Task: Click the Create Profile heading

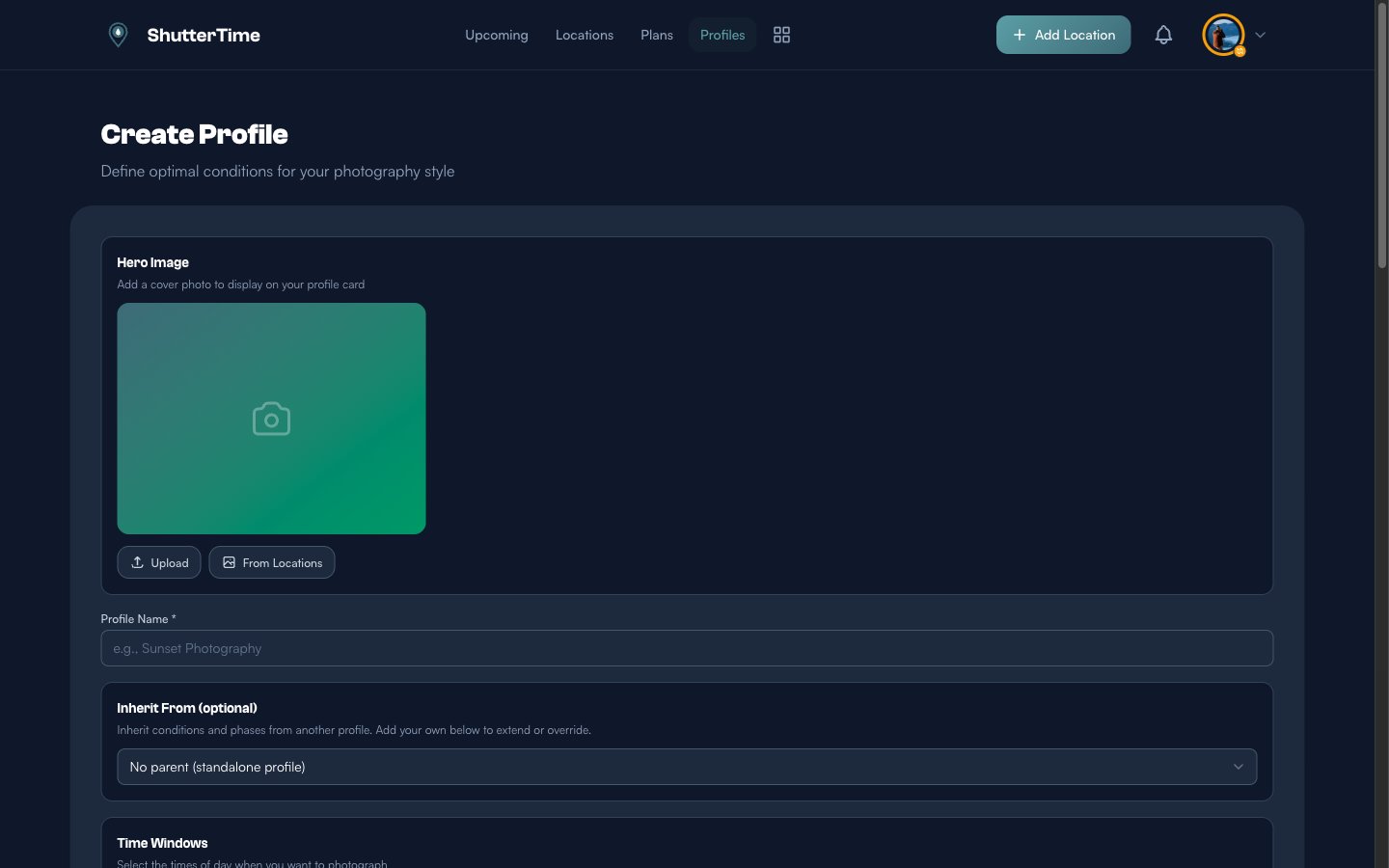Action: coord(194,134)
